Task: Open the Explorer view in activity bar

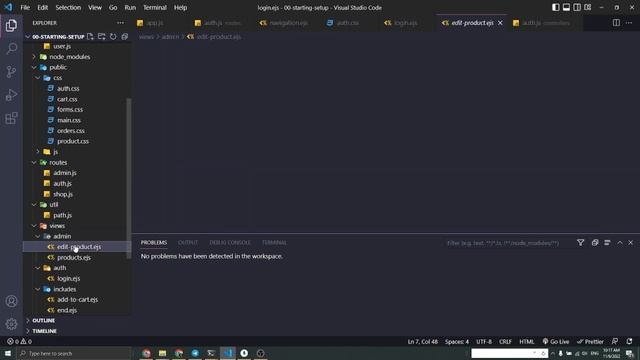Action: pos(11,26)
